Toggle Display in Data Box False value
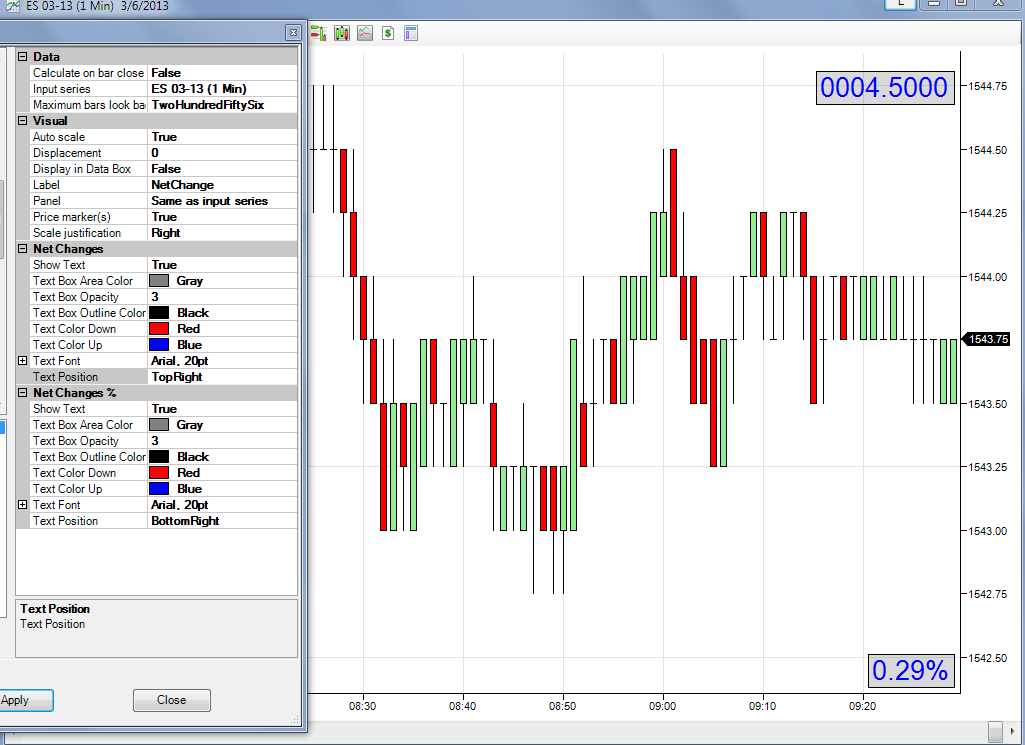Viewport: 1025px width, 745px height. pos(222,169)
